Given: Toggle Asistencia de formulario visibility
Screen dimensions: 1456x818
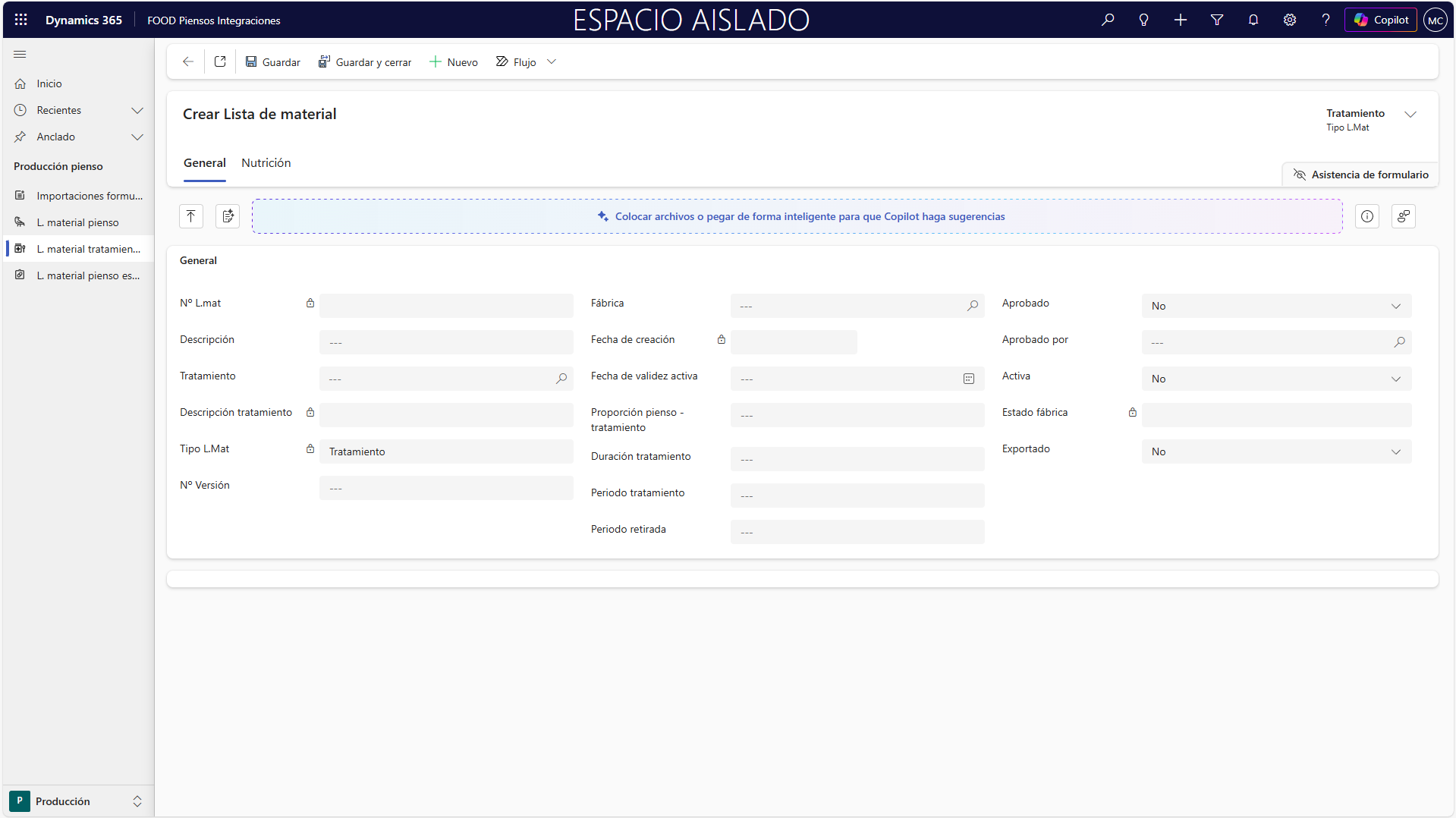Looking at the screenshot, I should 1360,175.
